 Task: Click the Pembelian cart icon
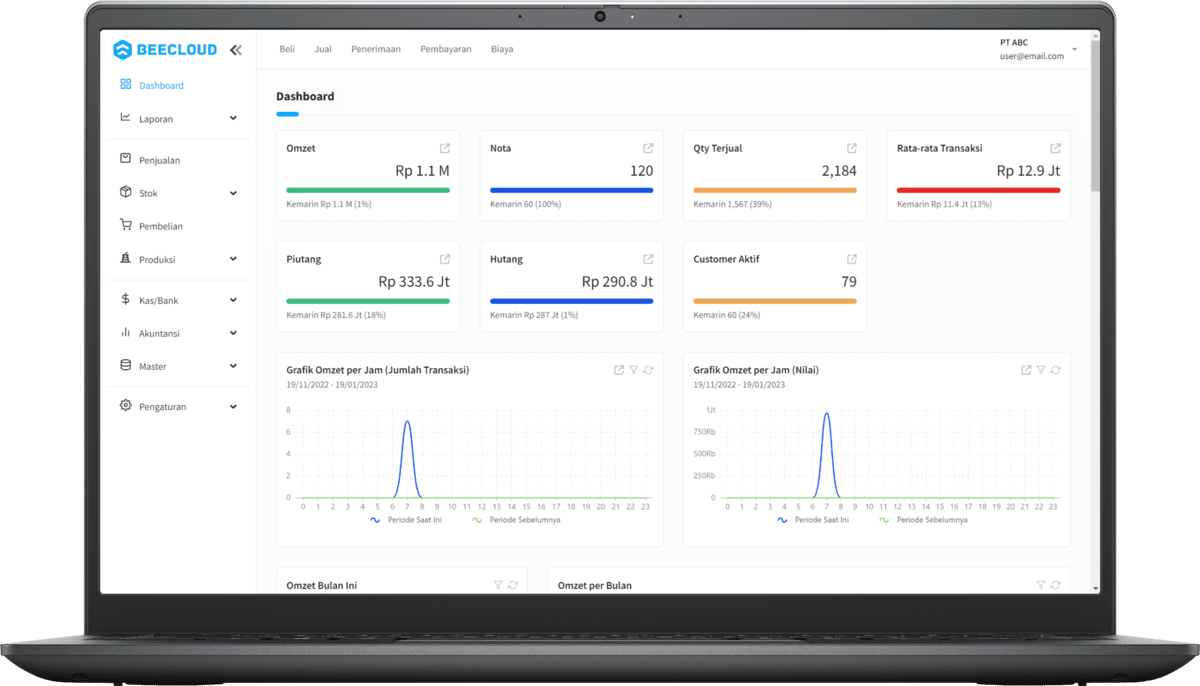(x=125, y=225)
